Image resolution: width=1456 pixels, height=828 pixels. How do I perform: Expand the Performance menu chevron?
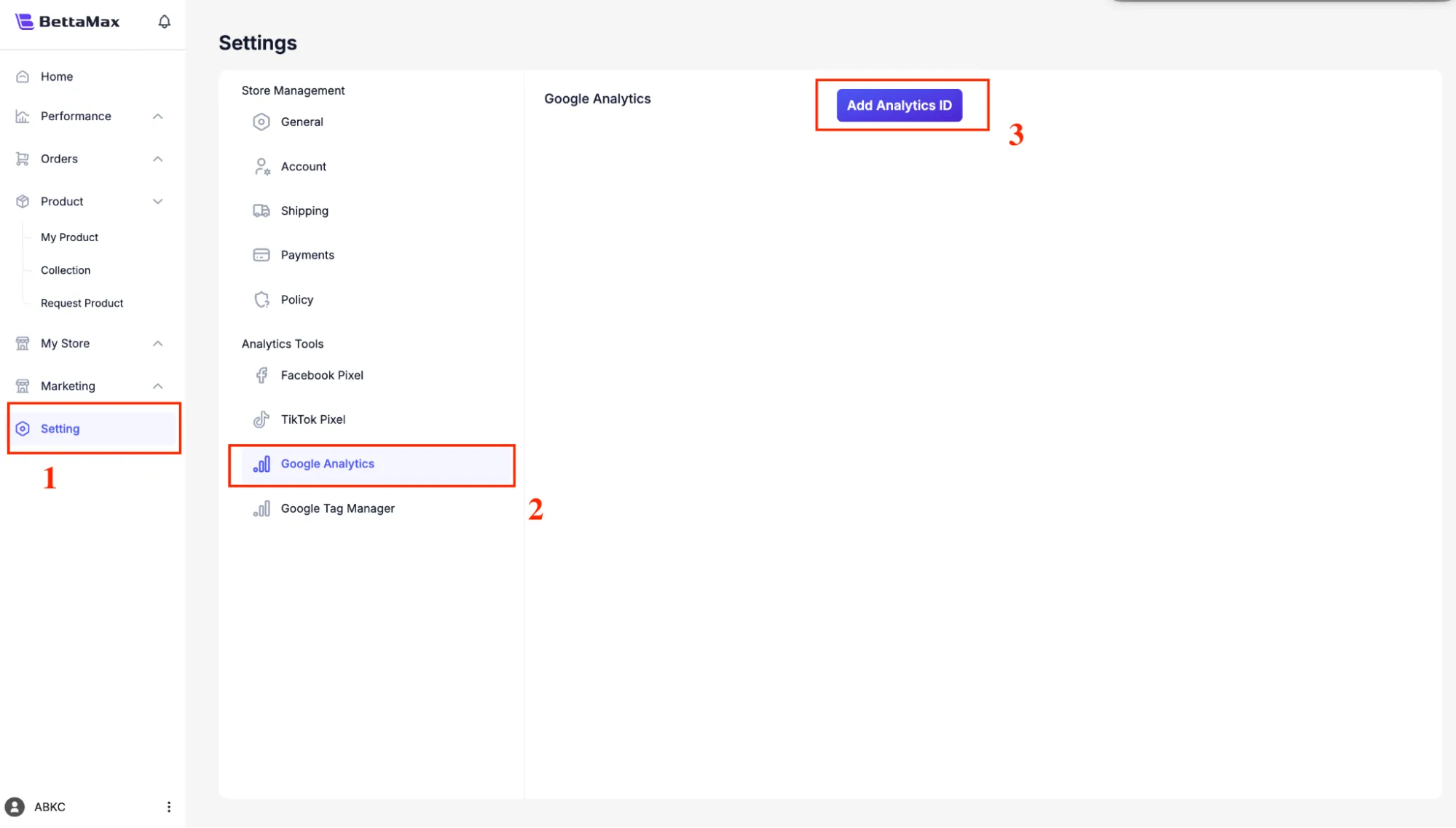(157, 117)
